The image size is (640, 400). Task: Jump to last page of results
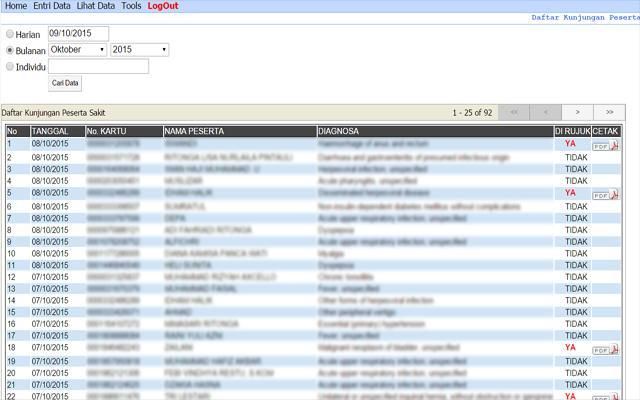609,112
